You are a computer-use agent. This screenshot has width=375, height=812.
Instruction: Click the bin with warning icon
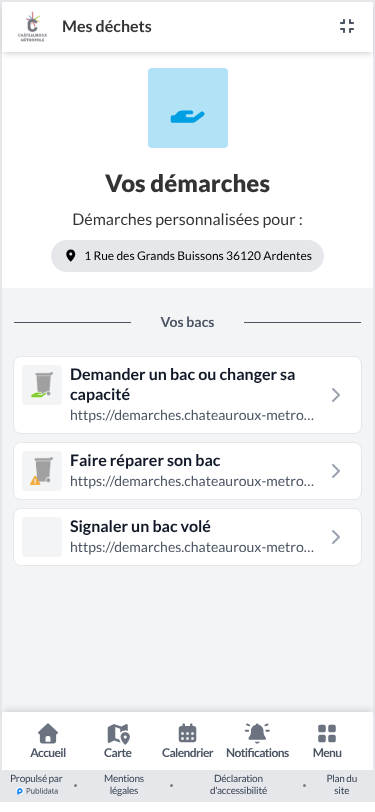42,471
